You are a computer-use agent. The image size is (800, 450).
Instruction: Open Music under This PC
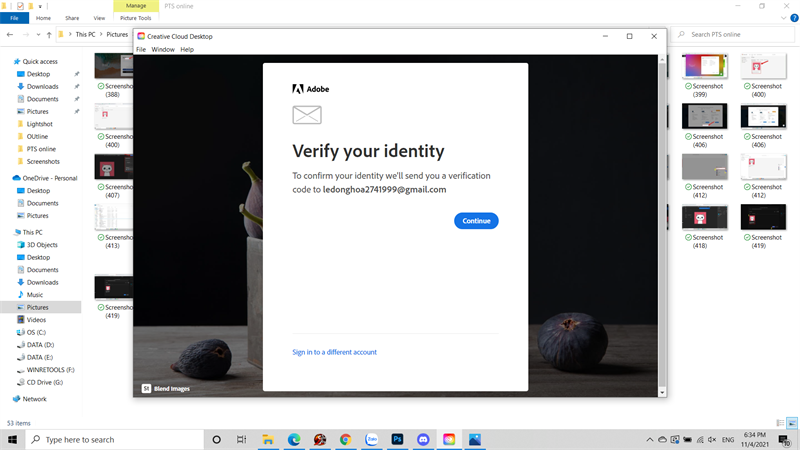35,295
